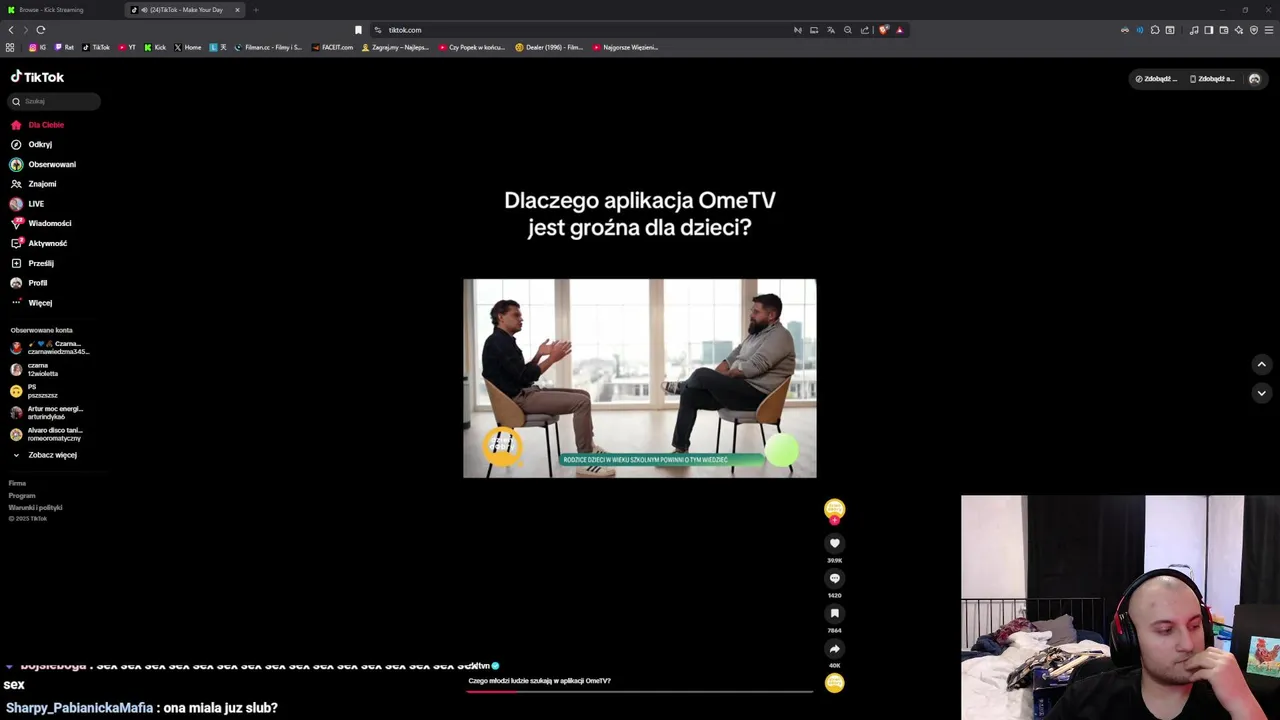Screen dimensions: 1280x720
Task: Open the FACEIT.com bookmark
Action: point(333,47)
